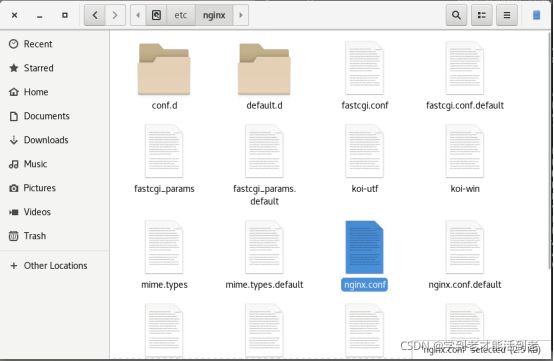
Task: Click the root disk icon in path bar
Action: click(156, 15)
